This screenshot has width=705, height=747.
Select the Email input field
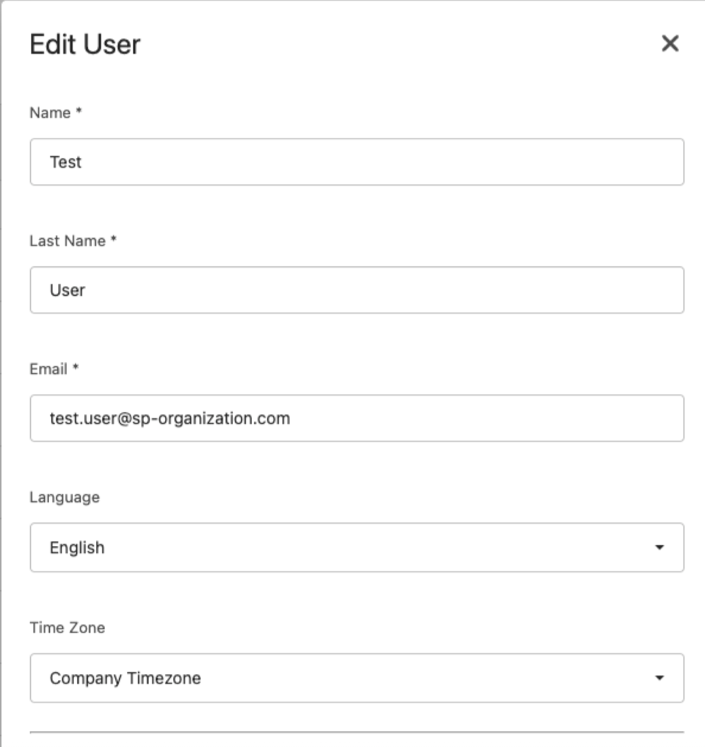357,418
